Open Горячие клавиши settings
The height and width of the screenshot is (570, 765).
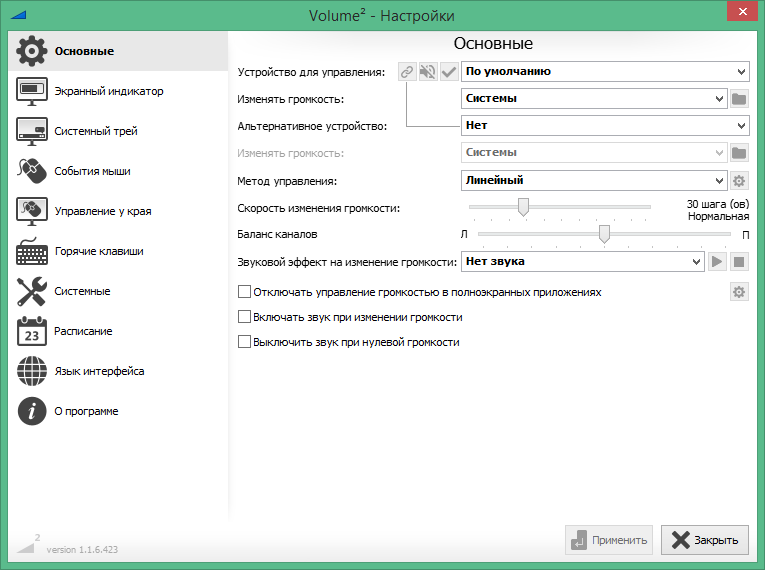(x=118, y=251)
